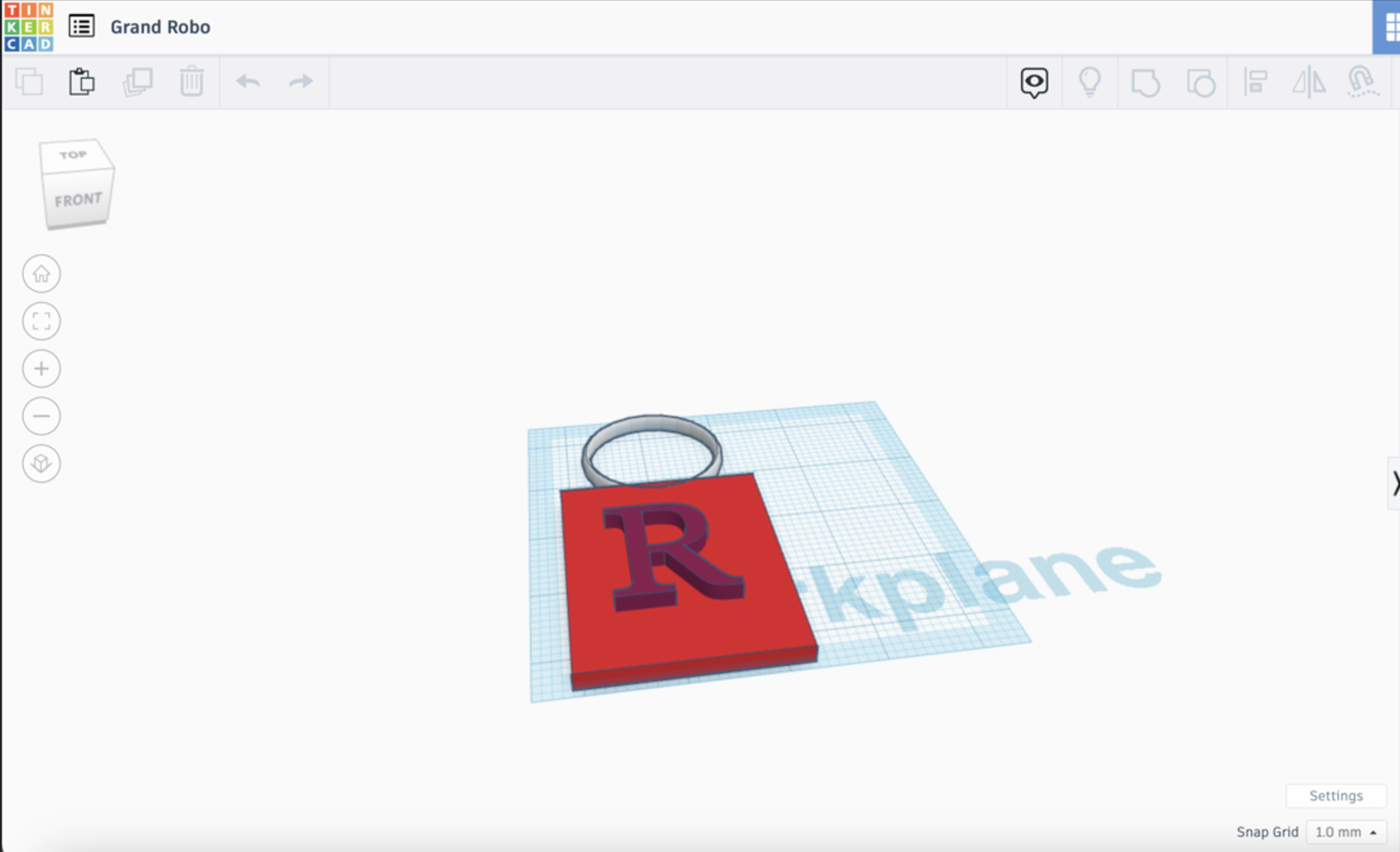The image size is (1400, 852).
Task: Click the Duplicate and repeat icon
Action: pos(138,82)
